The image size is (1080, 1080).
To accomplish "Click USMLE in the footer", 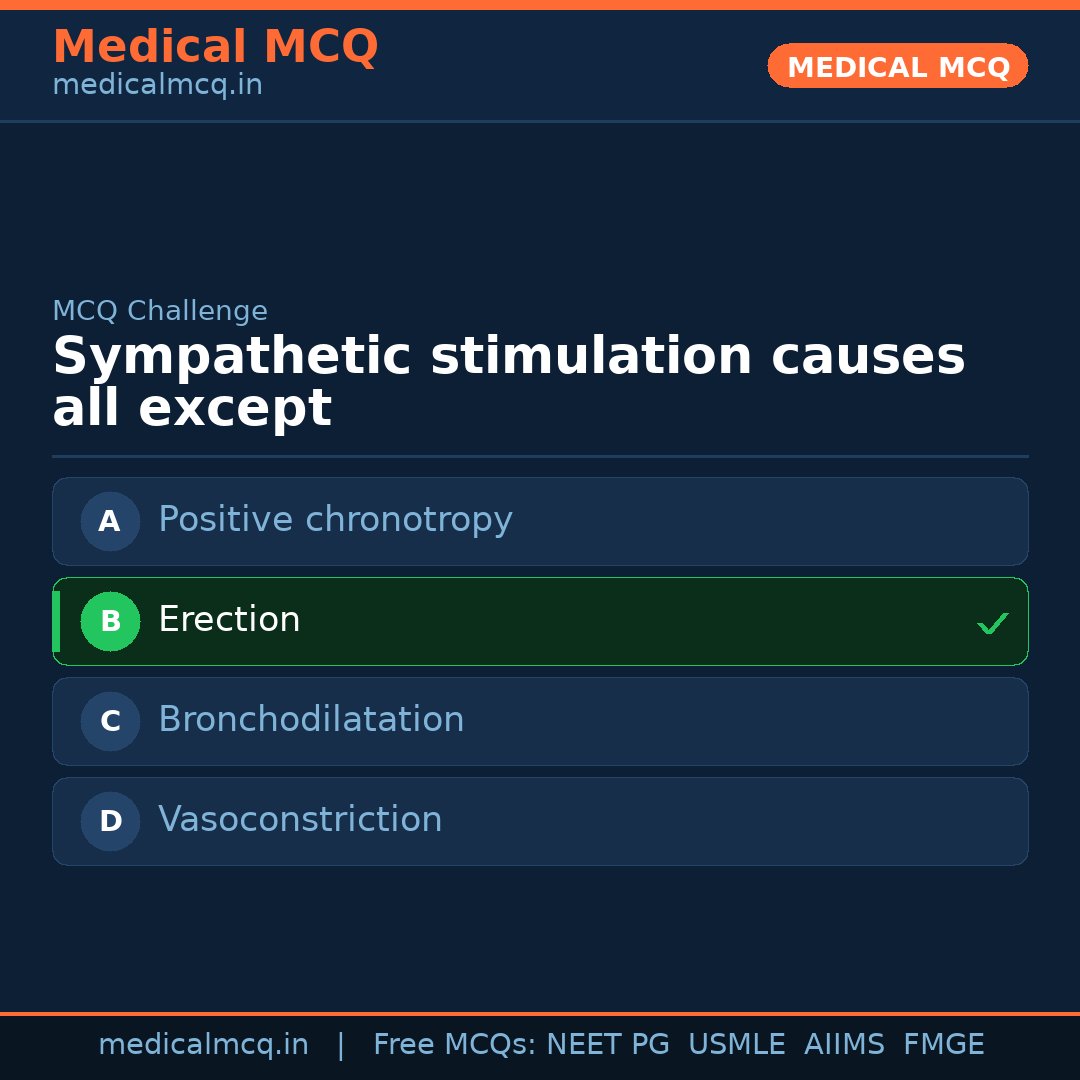I will click(x=736, y=1045).
